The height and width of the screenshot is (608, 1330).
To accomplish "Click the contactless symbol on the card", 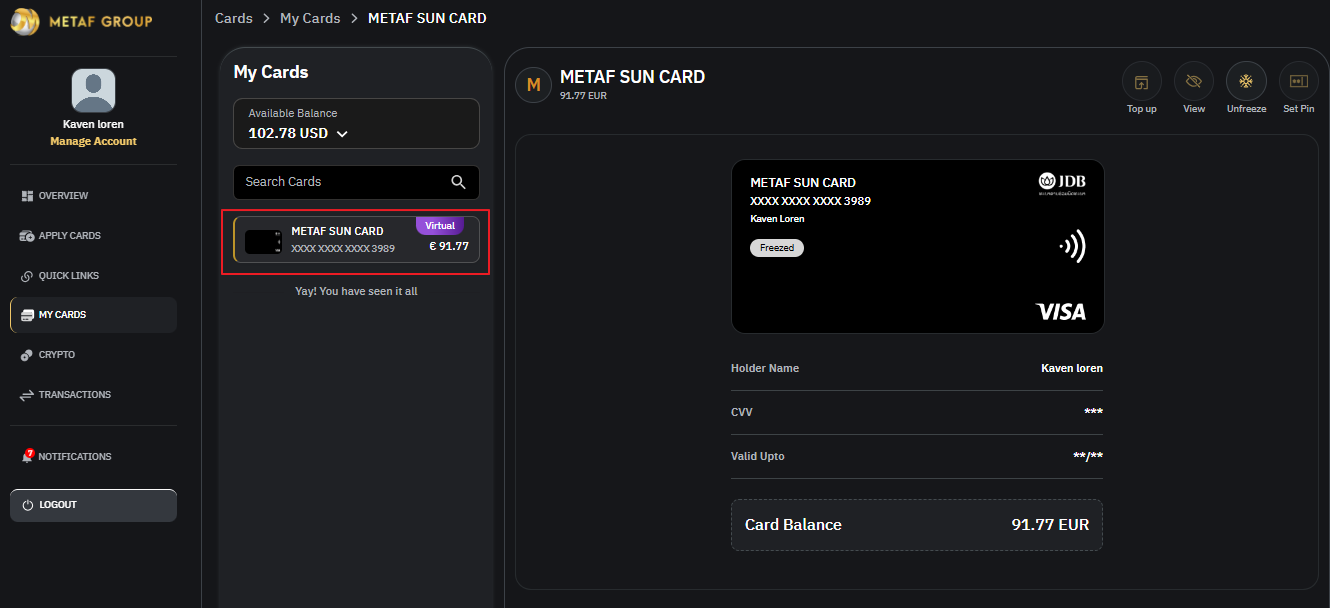I will [x=1072, y=247].
